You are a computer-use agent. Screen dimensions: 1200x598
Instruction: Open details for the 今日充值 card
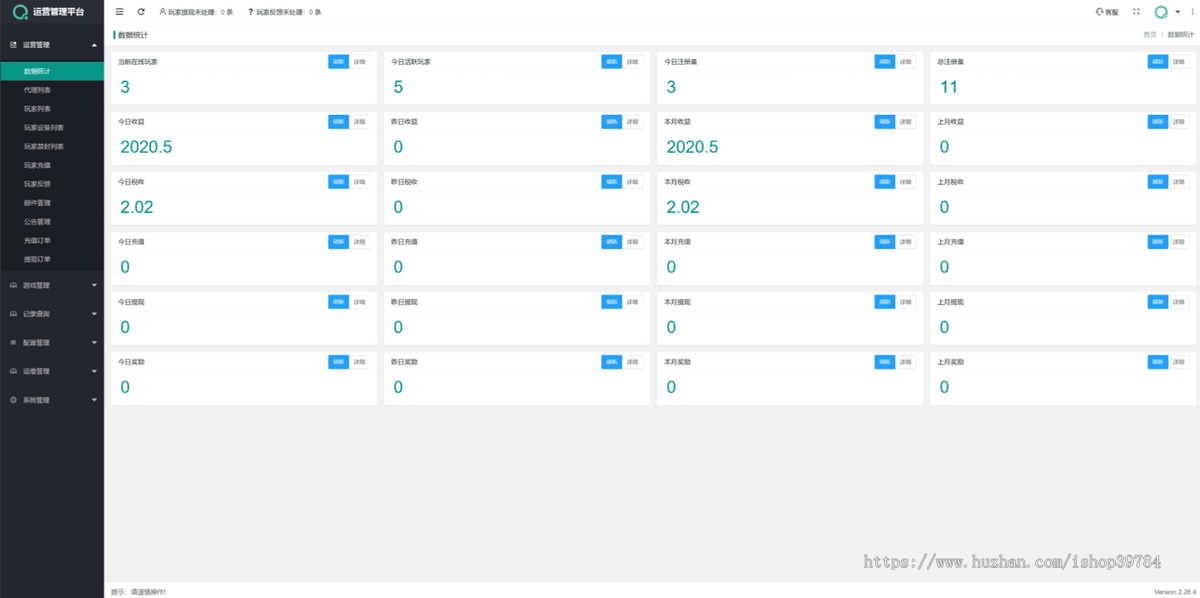[x=360, y=242]
